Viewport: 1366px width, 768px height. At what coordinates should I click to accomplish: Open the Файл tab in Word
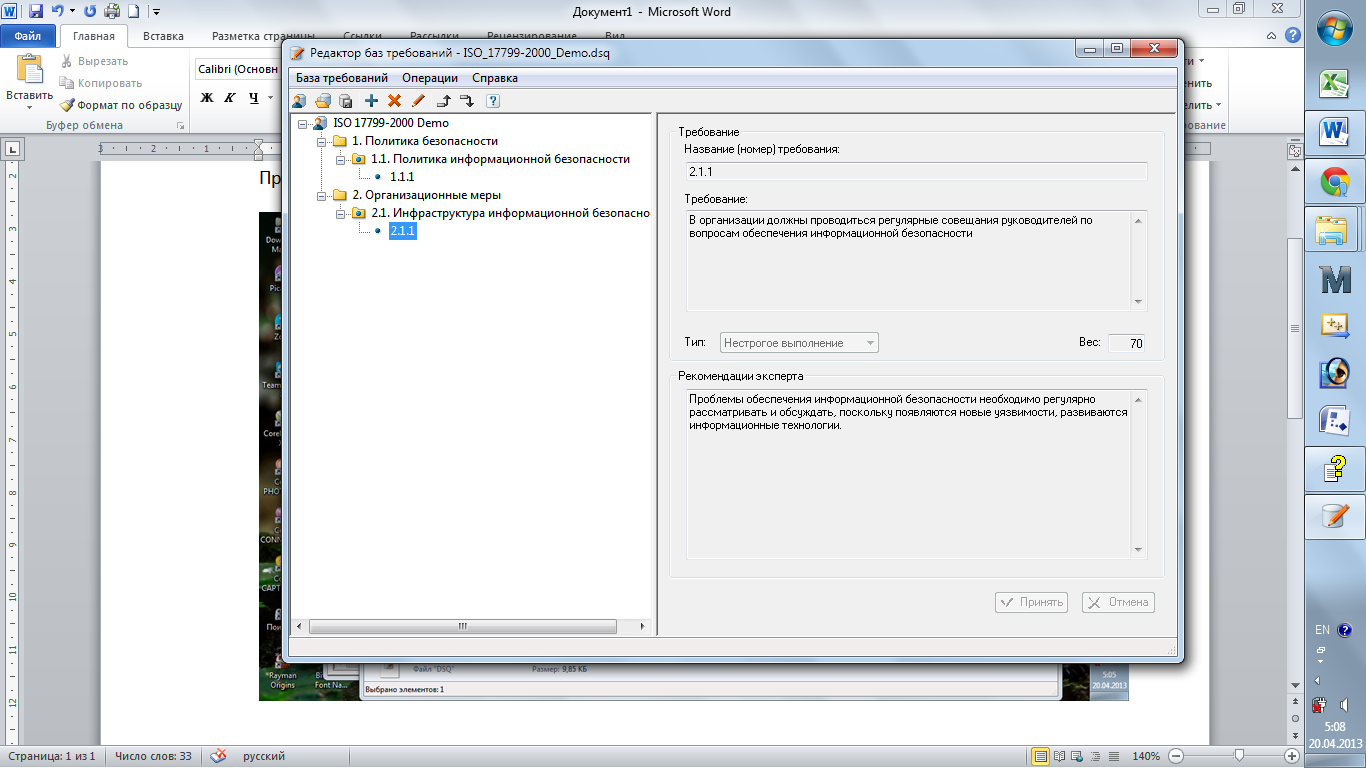(27, 37)
